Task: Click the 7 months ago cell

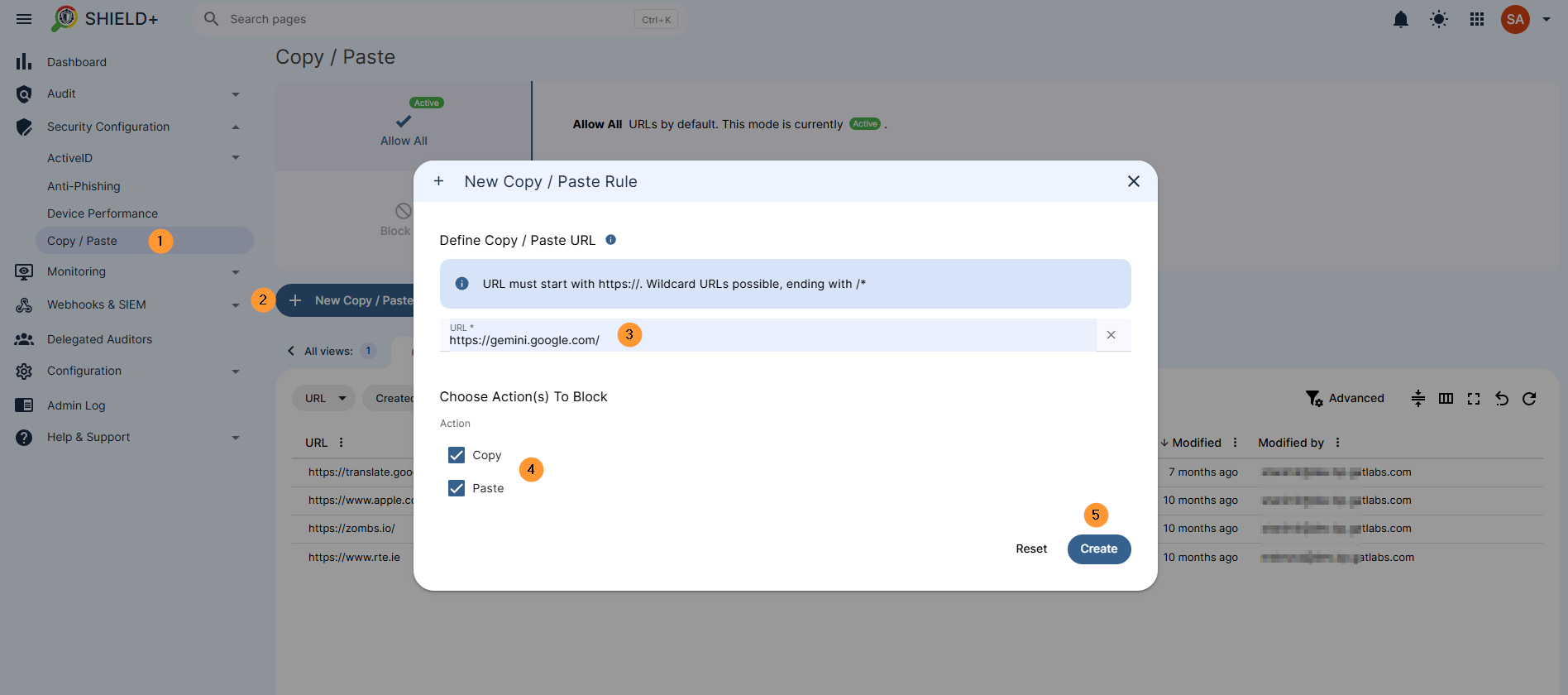Action: point(1203,472)
